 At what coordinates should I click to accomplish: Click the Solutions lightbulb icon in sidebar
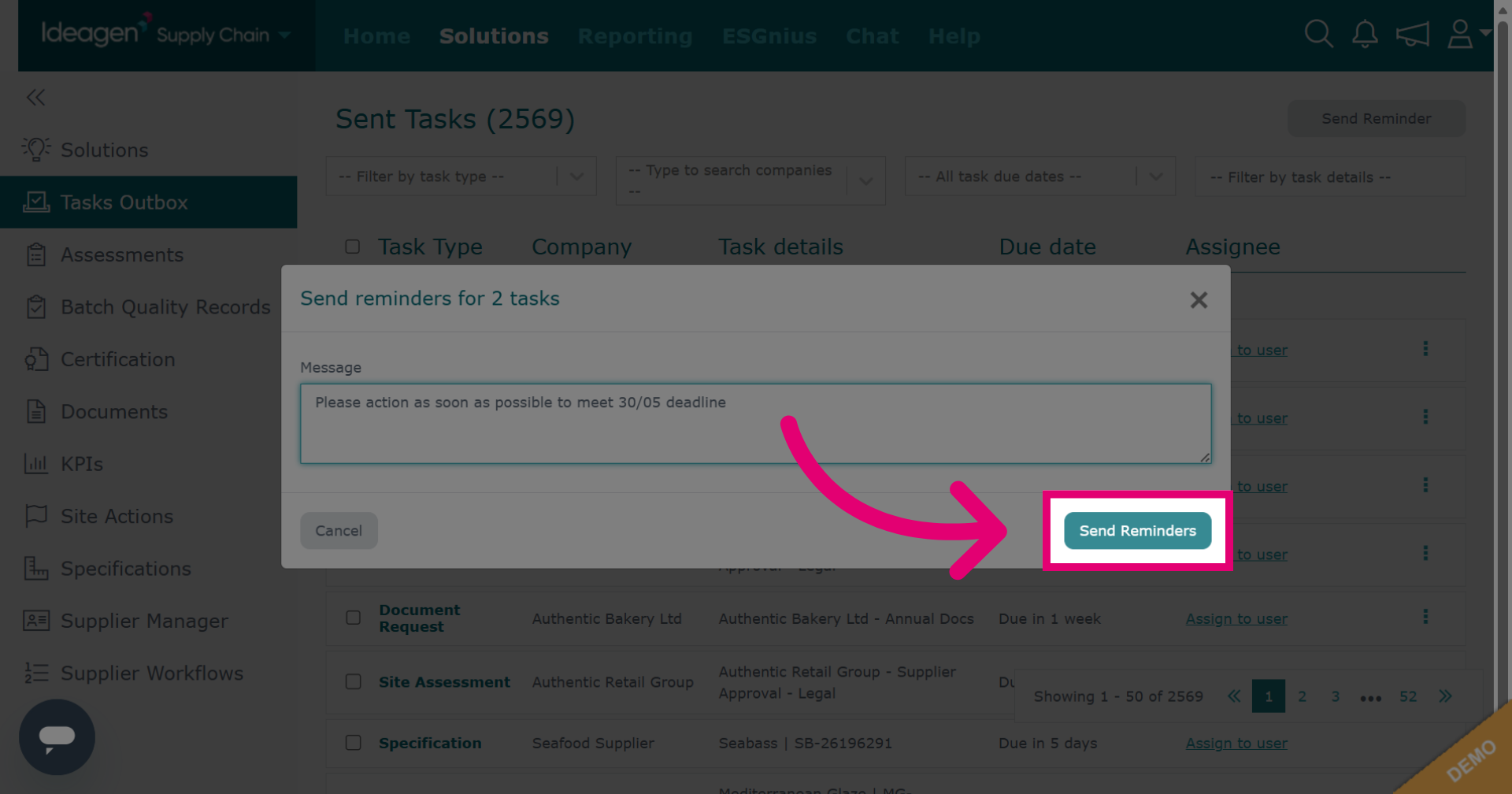click(x=35, y=150)
